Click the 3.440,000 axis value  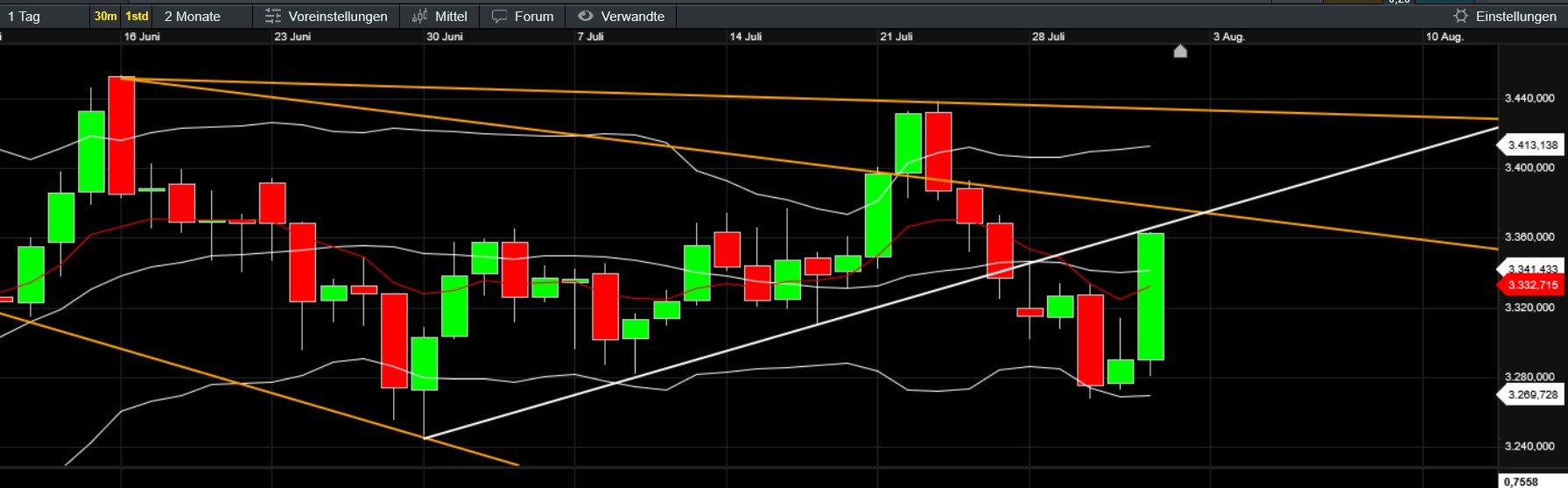coord(1529,98)
